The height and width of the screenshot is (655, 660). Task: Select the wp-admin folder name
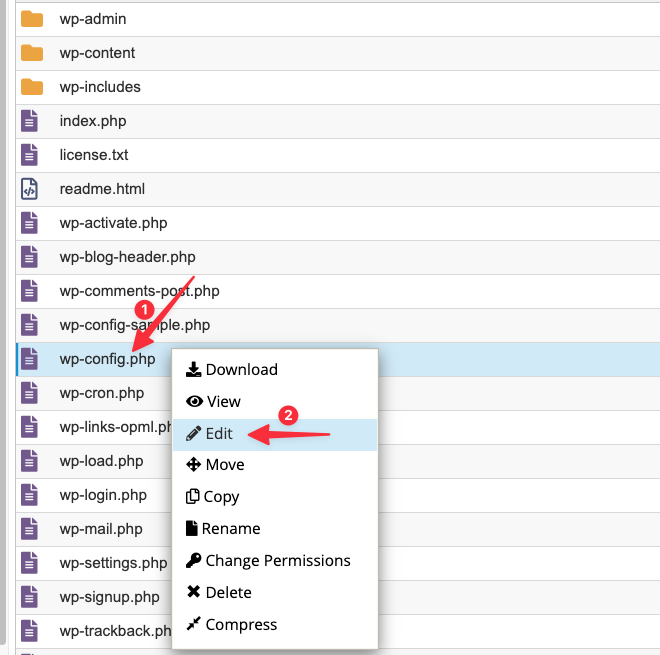[x=93, y=19]
